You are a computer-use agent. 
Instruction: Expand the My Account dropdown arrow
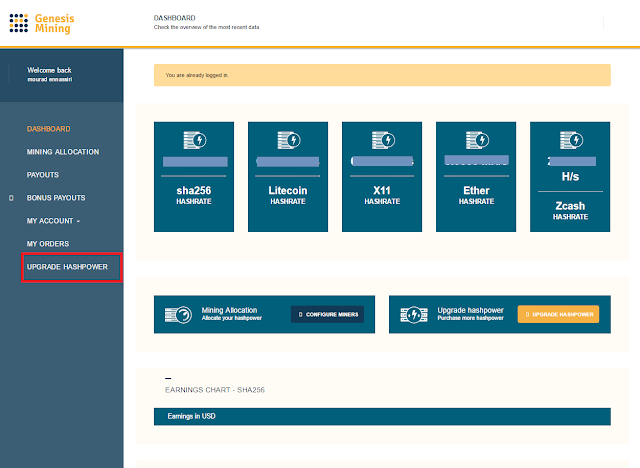coord(78,221)
